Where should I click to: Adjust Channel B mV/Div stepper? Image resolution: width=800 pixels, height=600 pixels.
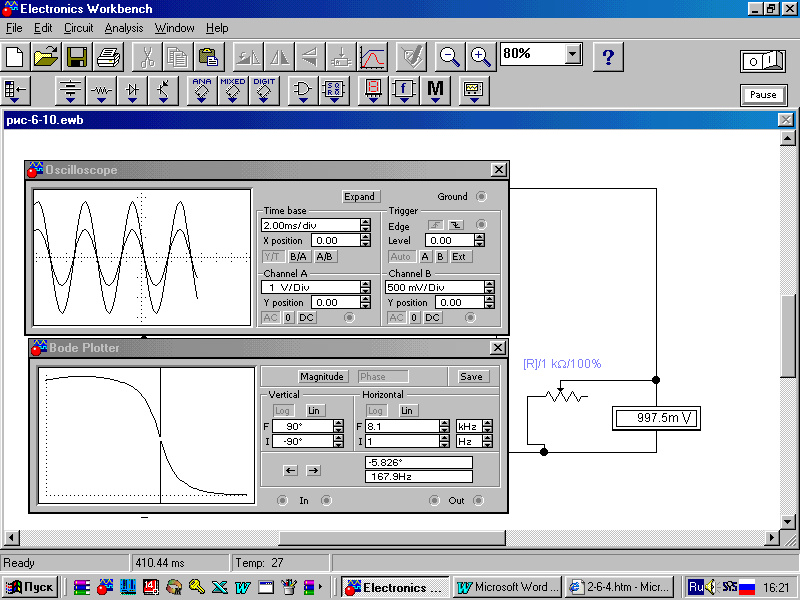pyautogui.click(x=489, y=287)
